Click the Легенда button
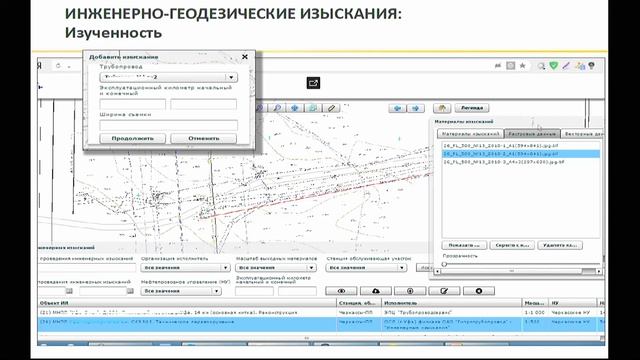 point(472,108)
